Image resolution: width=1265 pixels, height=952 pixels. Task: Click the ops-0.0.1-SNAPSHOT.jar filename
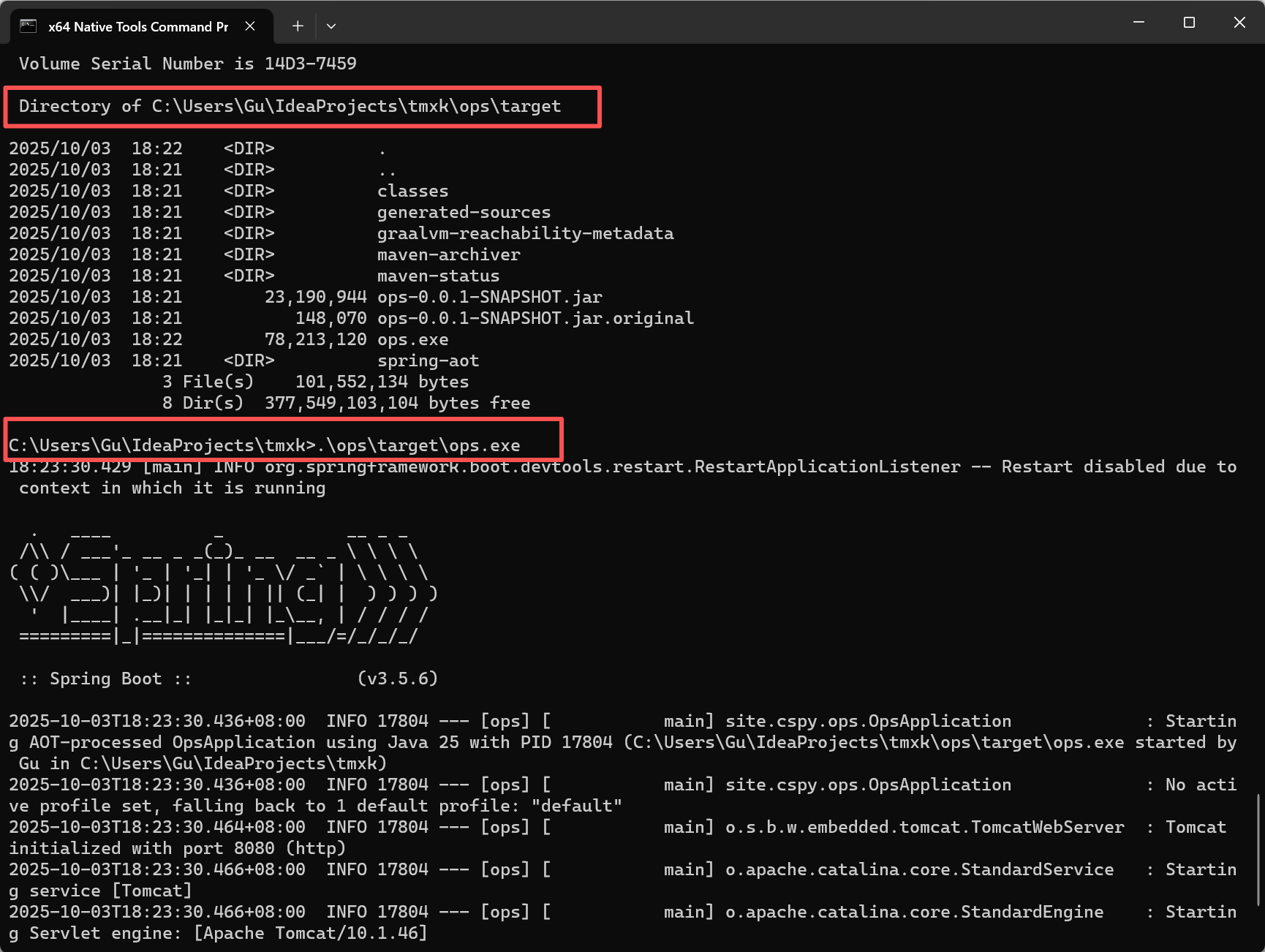pyautogui.click(x=490, y=296)
